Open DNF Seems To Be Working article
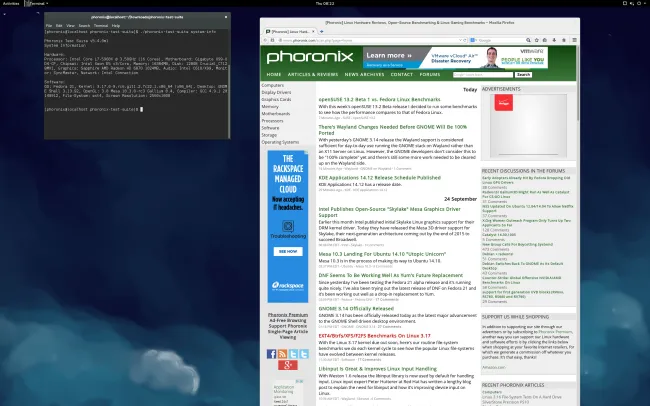The width and height of the screenshot is (650, 406). pos(390,275)
